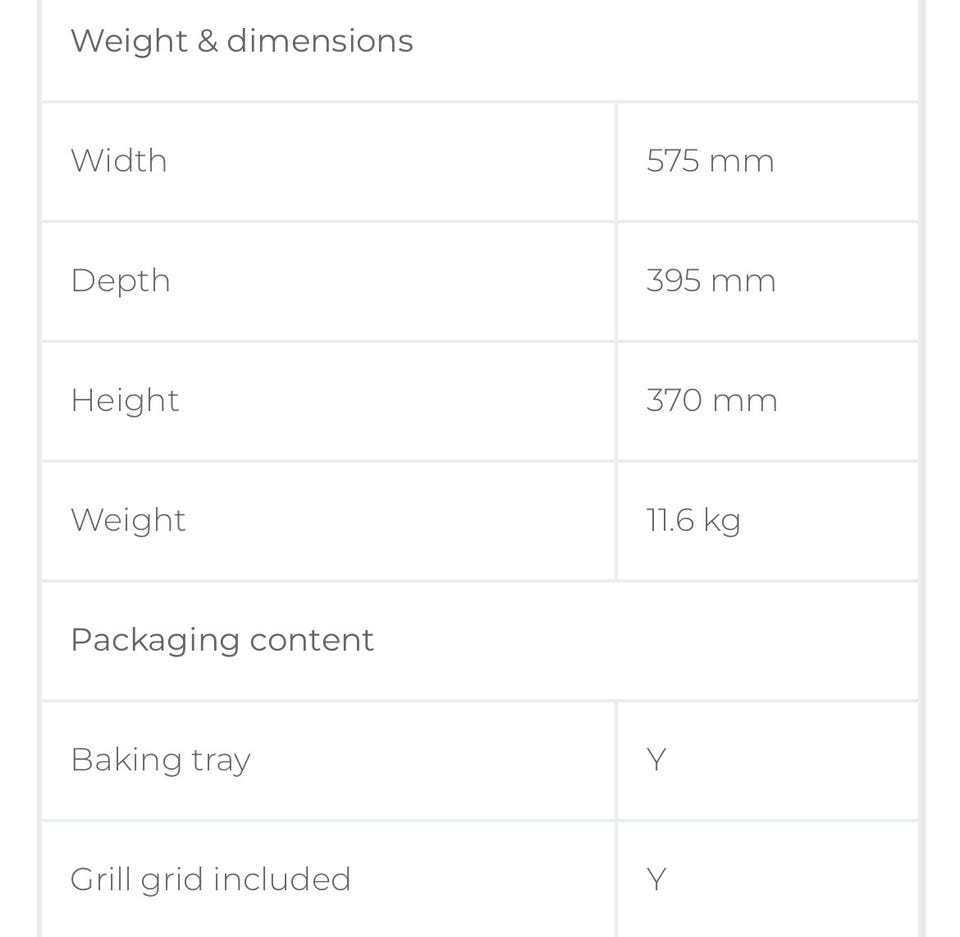Click the Y value for Grill grid included
The image size is (960, 937).
coord(656,880)
